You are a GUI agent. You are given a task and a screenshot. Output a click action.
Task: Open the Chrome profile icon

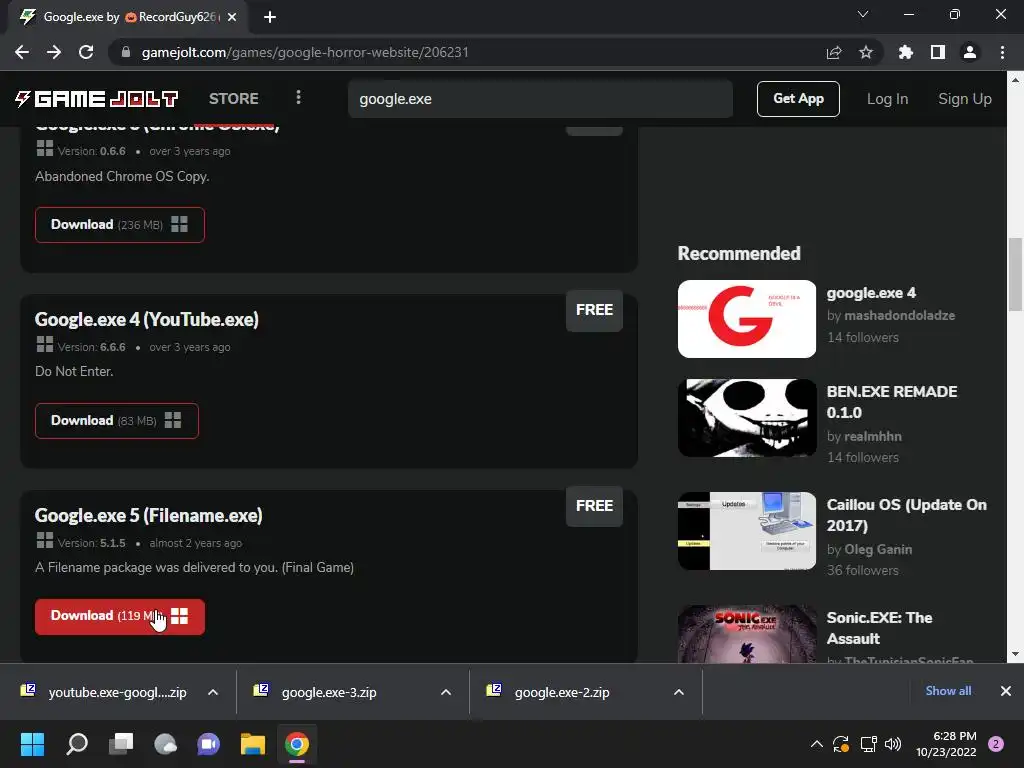[970, 52]
